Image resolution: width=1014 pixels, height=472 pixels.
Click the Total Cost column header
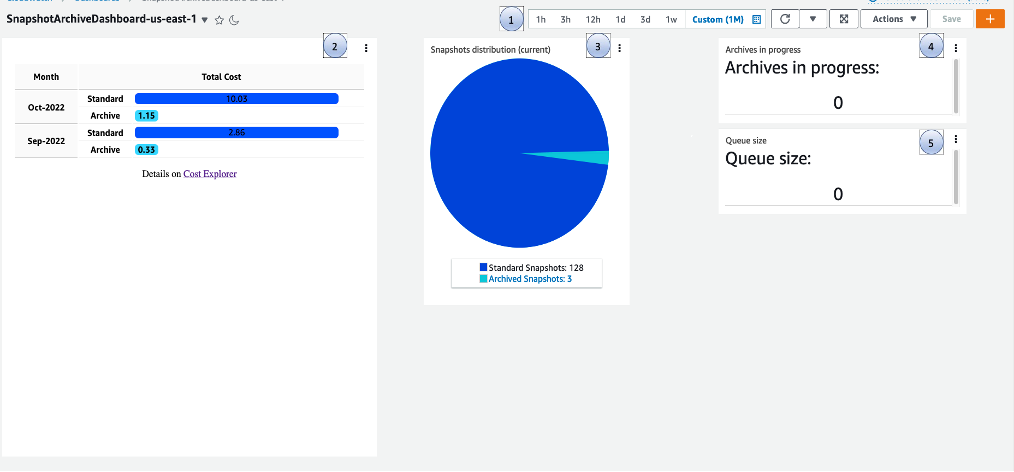[221, 77]
